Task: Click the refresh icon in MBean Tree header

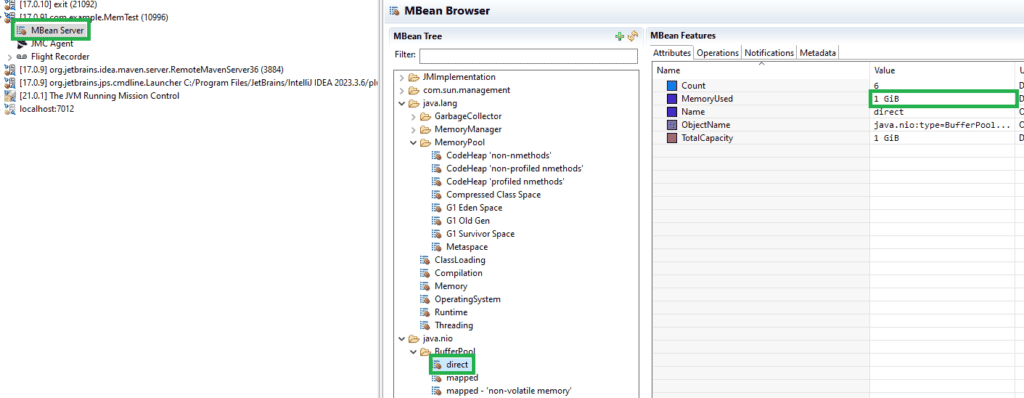Action: click(632, 37)
